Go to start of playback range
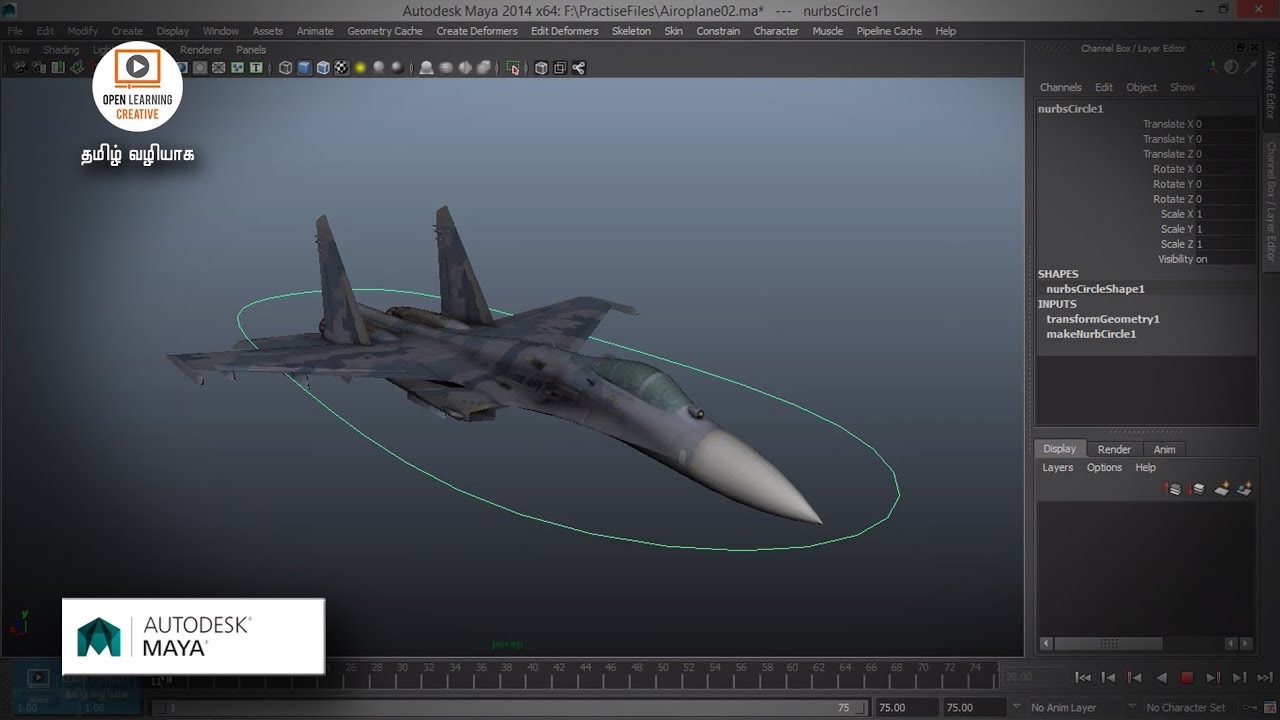The width and height of the screenshot is (1280, 720). coord(1083,677)
